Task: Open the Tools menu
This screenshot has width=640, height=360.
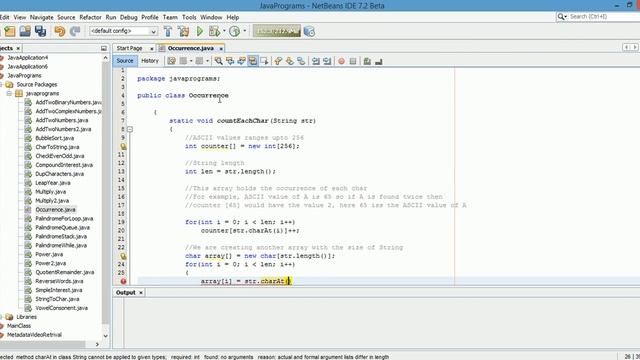Action: [189, 17]
